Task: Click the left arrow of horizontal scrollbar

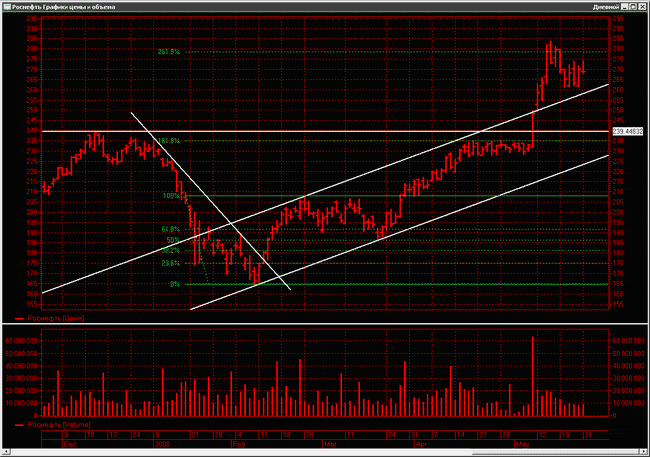Action: tap(6, 451)
